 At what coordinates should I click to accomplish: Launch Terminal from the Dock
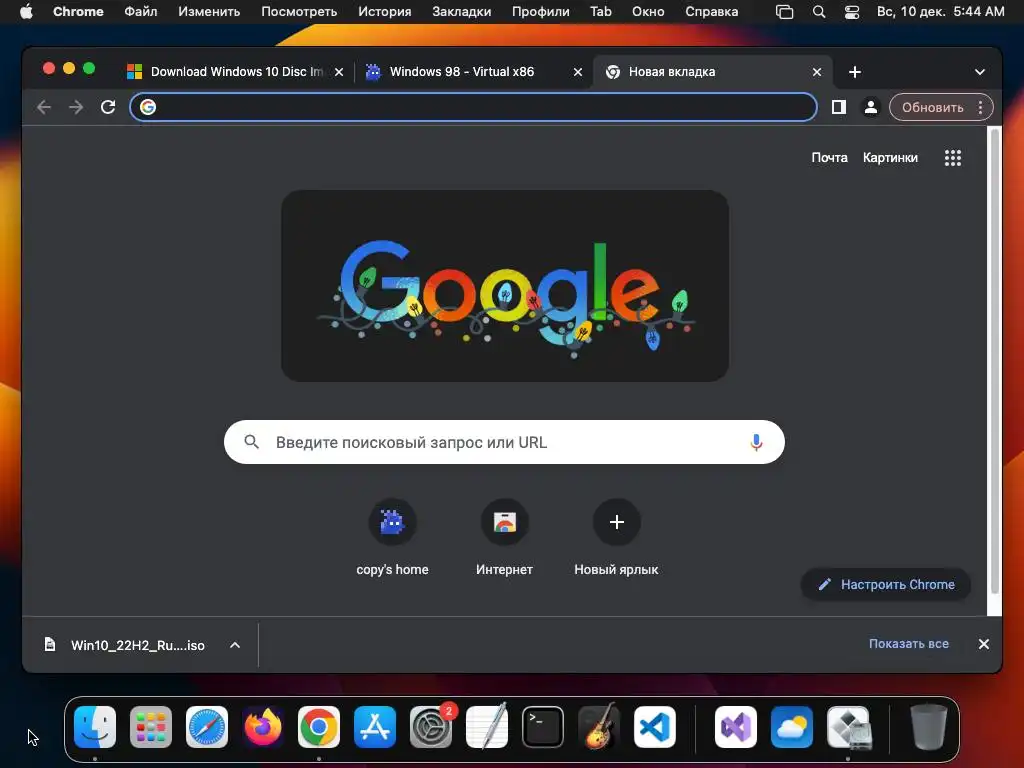[543, 727]
